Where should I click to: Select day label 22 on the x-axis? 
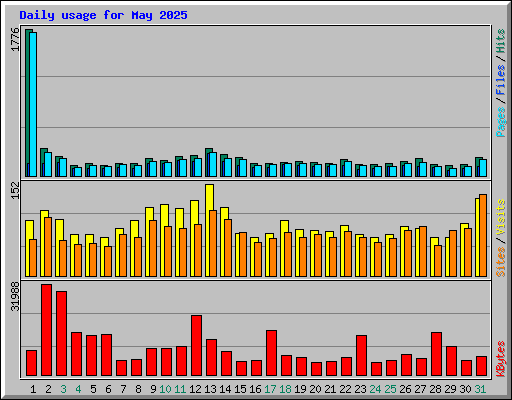345,389
